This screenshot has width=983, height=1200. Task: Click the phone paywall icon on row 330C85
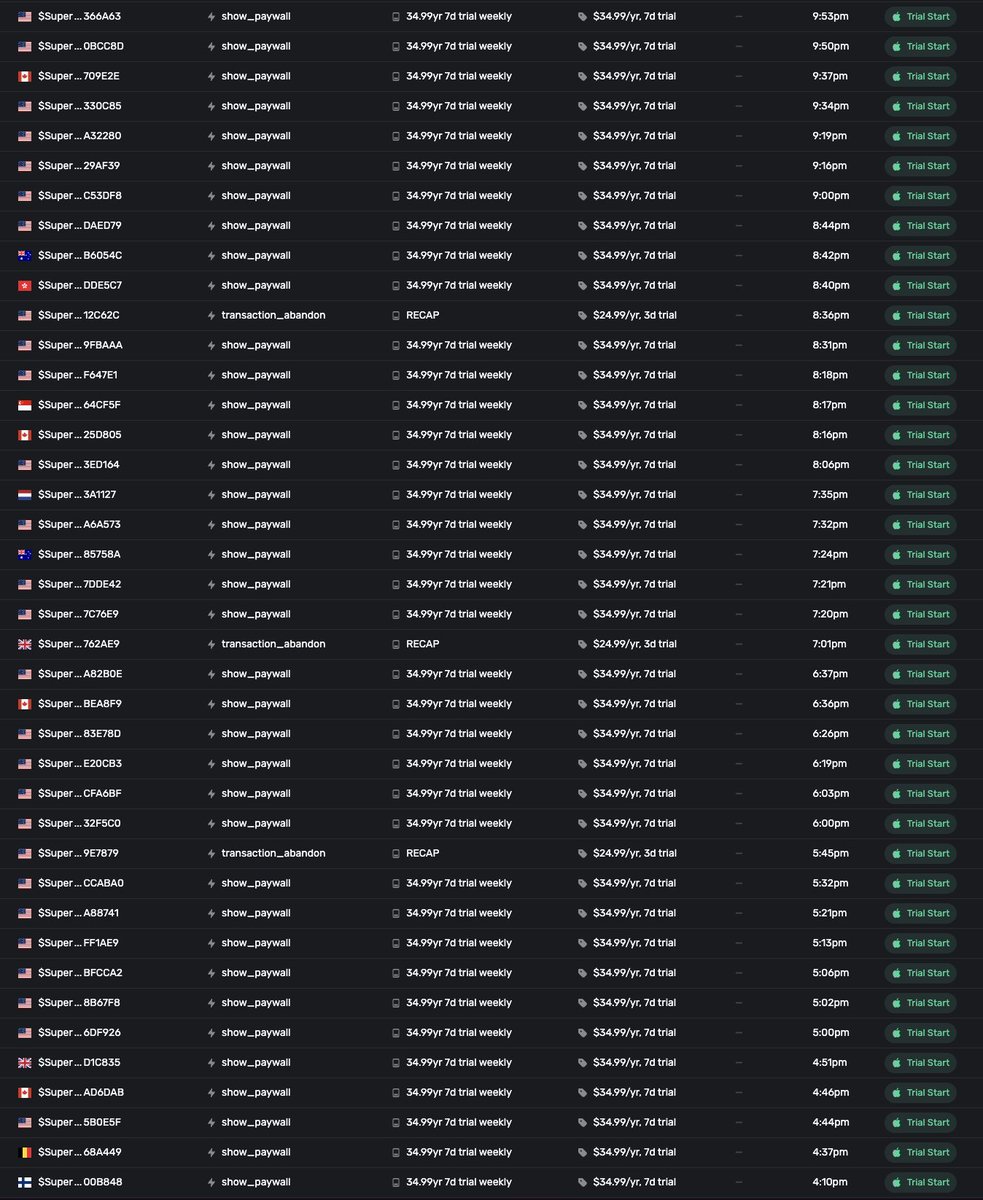[396, 106]
